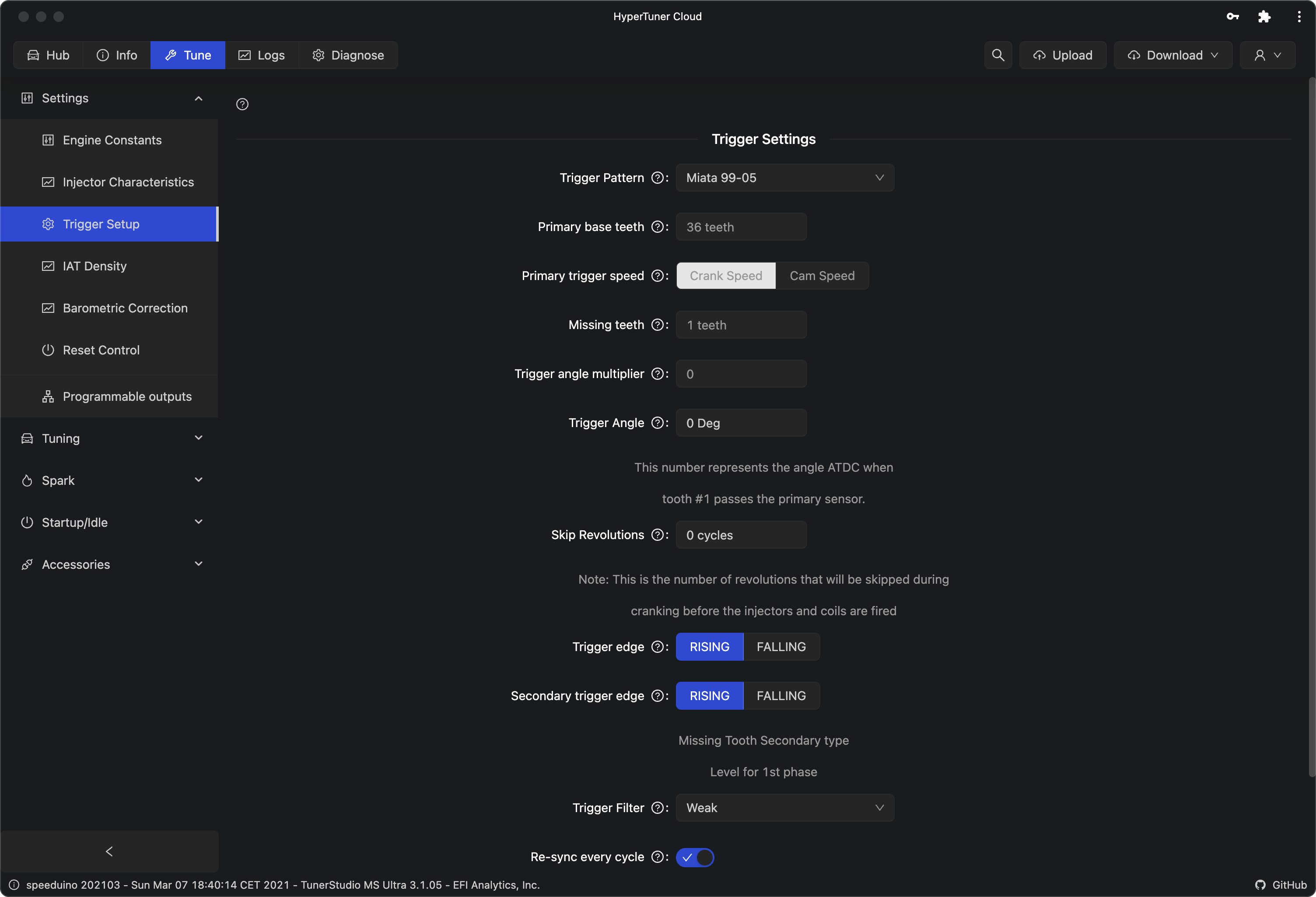The width and height of the screenshot is (1316, 897).
Task: Click the Programmable outputs network icon
Action: (x=46, y=396)
